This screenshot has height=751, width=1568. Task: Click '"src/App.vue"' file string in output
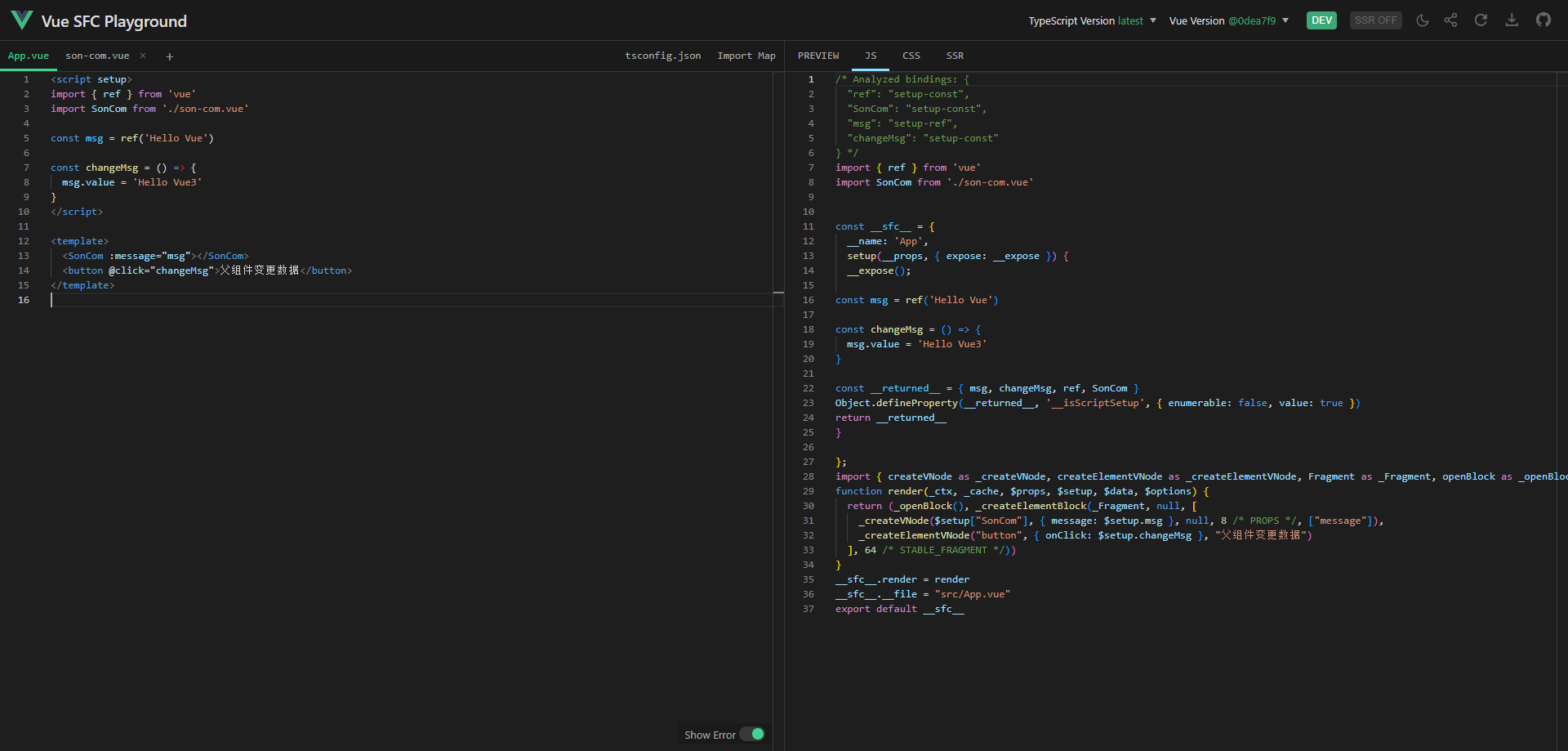coord(973,594)
